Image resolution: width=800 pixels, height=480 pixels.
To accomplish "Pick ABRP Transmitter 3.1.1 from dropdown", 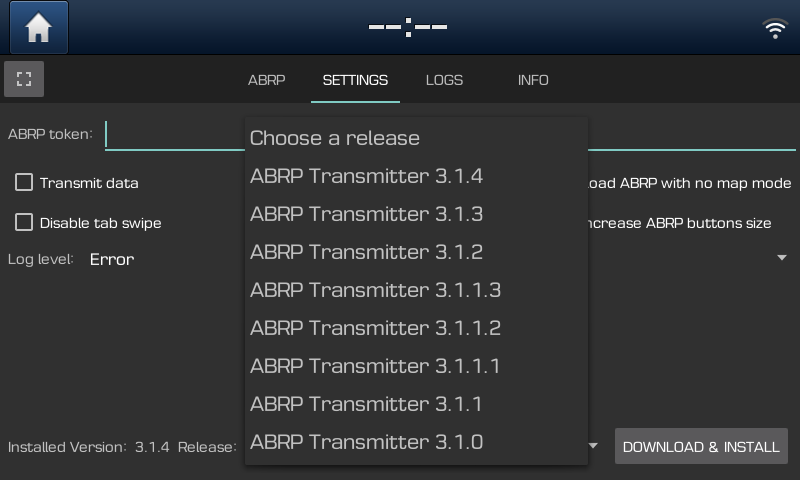I will (416, 404).
